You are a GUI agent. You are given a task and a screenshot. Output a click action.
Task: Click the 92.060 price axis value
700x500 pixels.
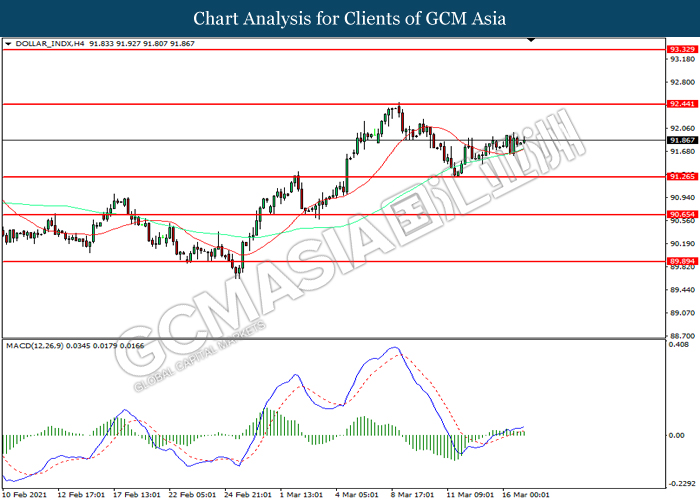[x=683, y=129]
